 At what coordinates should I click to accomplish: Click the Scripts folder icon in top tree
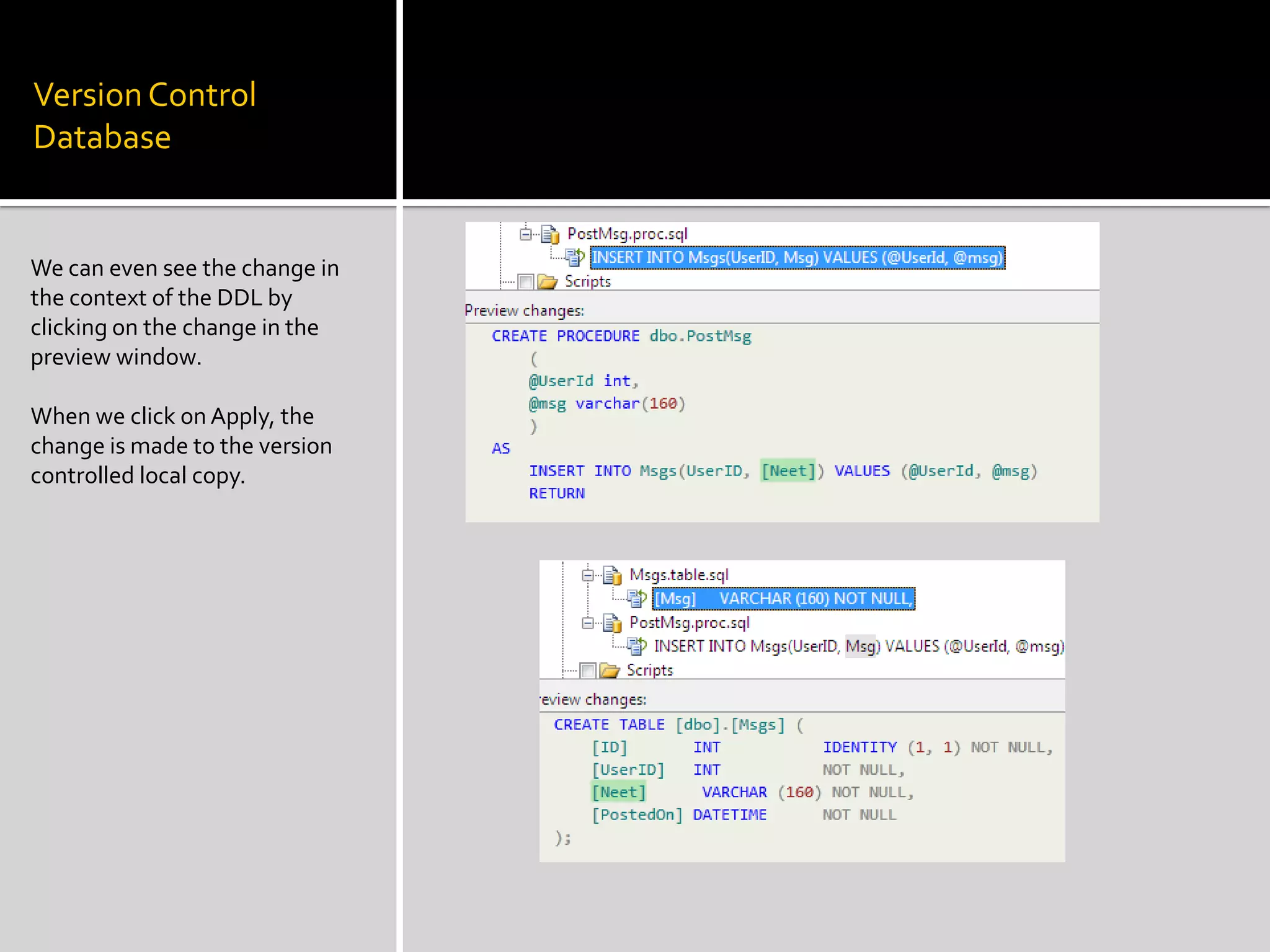pyautogui.click(x=547, y=282)
